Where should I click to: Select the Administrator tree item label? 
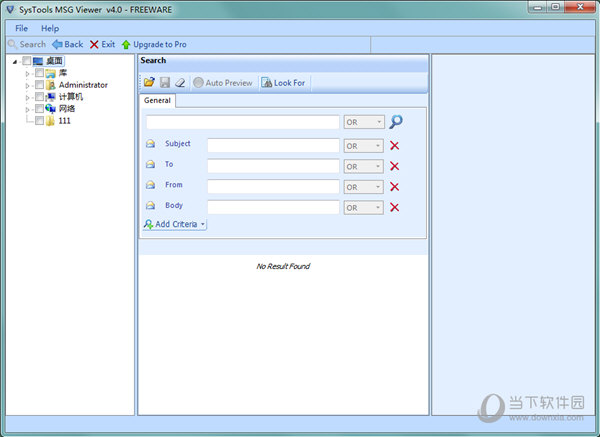tap(83, 85)
